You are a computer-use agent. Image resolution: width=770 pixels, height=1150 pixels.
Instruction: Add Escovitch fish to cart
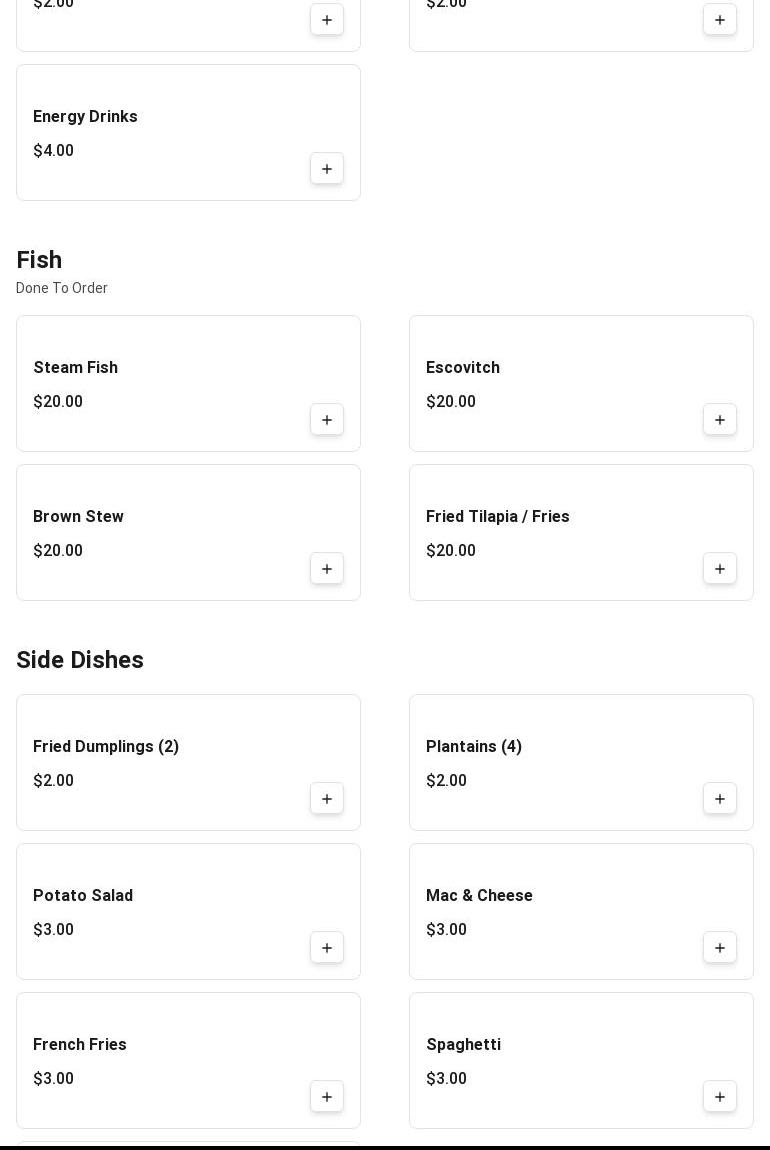pyautogui.click(x=720, y=420)
